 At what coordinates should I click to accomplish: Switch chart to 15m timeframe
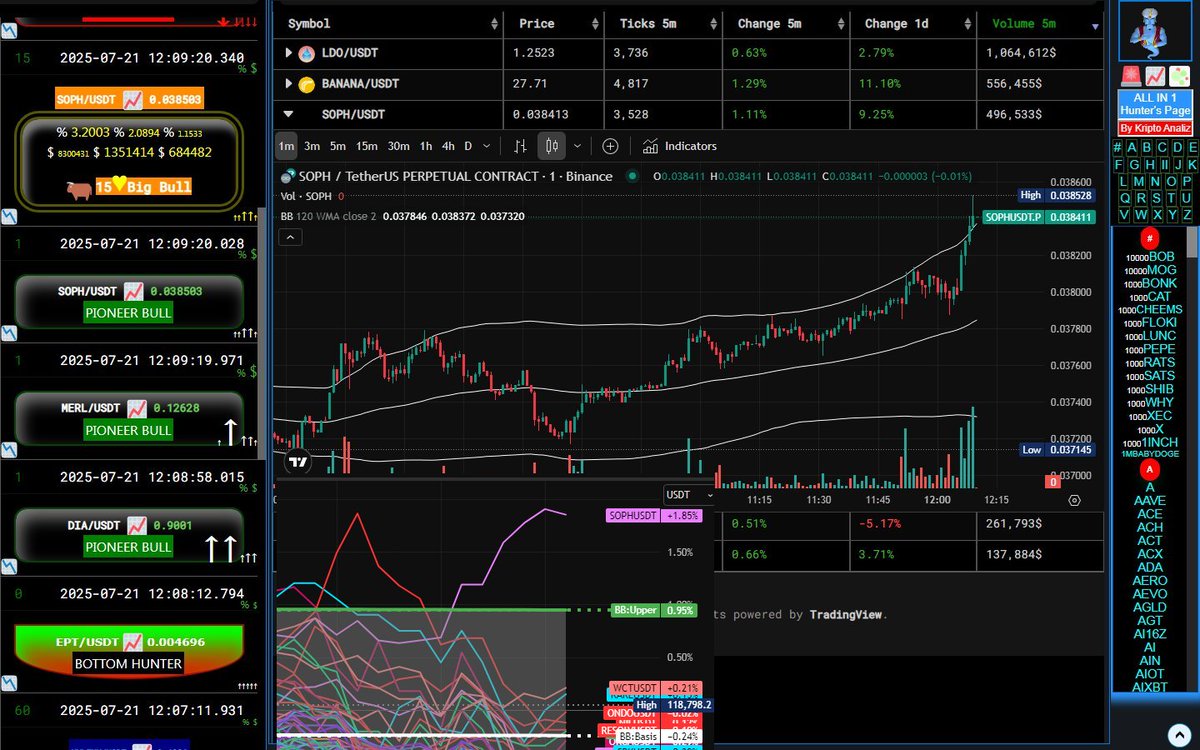coord(367,146)
